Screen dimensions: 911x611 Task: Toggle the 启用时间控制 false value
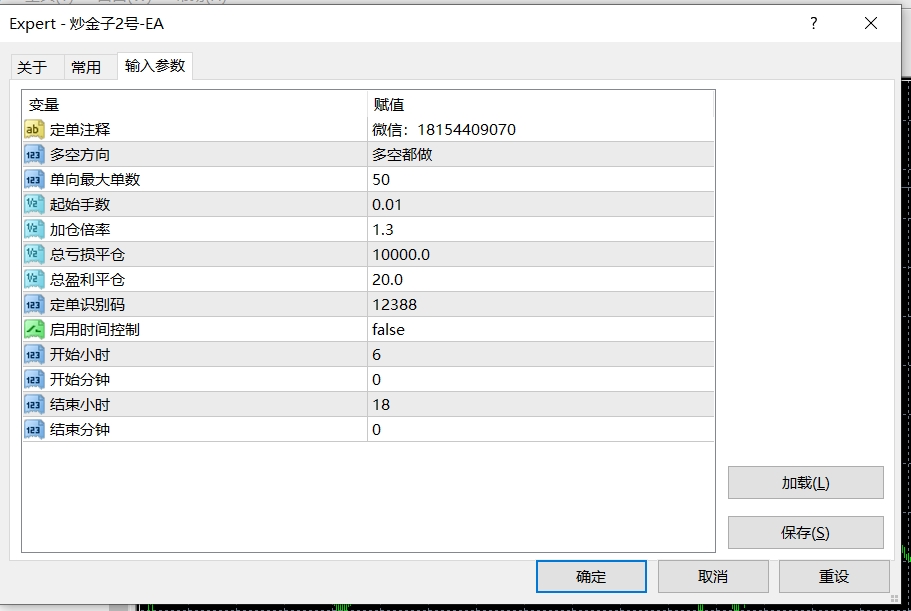pos(540,329)
